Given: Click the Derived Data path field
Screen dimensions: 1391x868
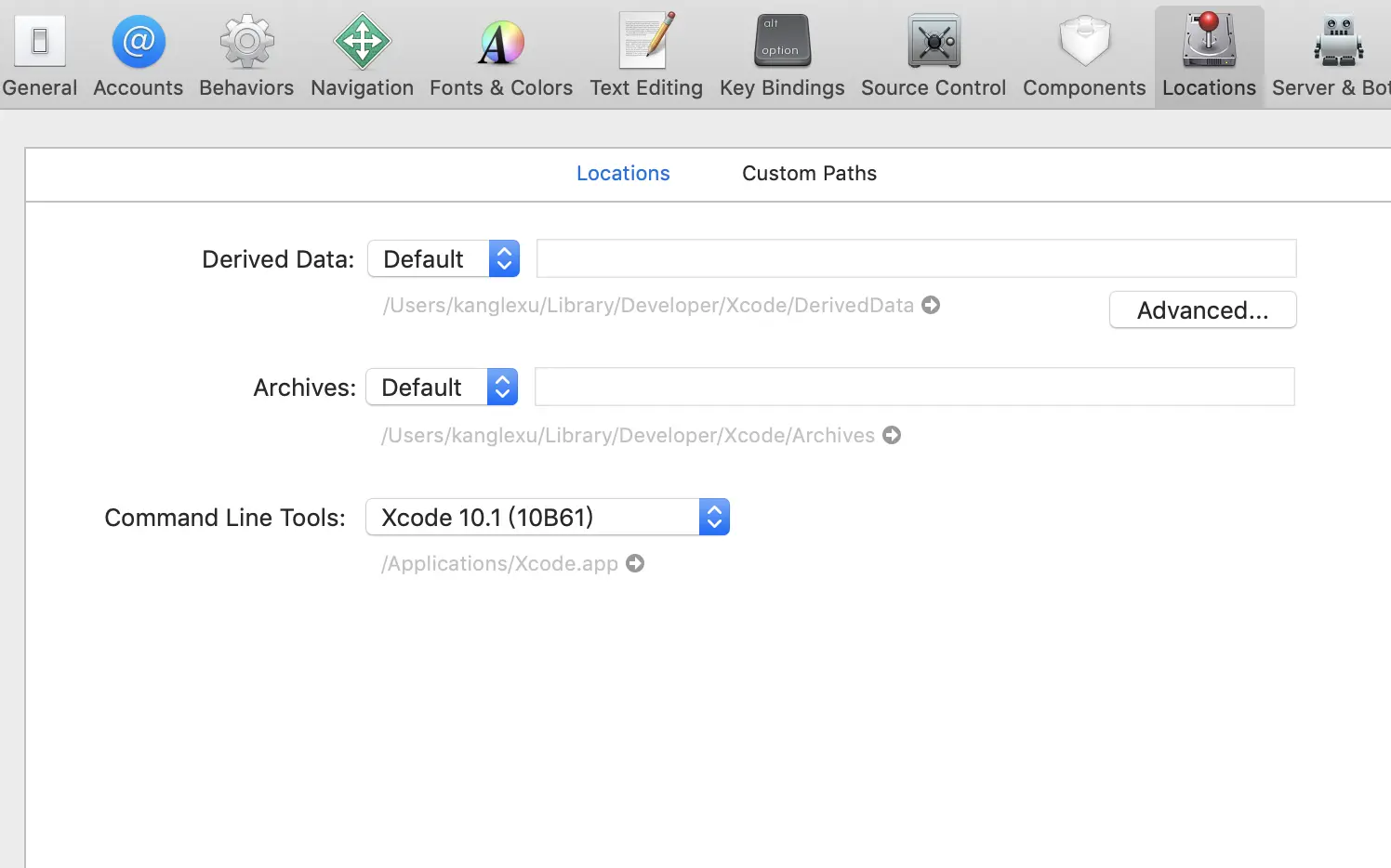Looking at the screenshot, I should coord(916,258).
